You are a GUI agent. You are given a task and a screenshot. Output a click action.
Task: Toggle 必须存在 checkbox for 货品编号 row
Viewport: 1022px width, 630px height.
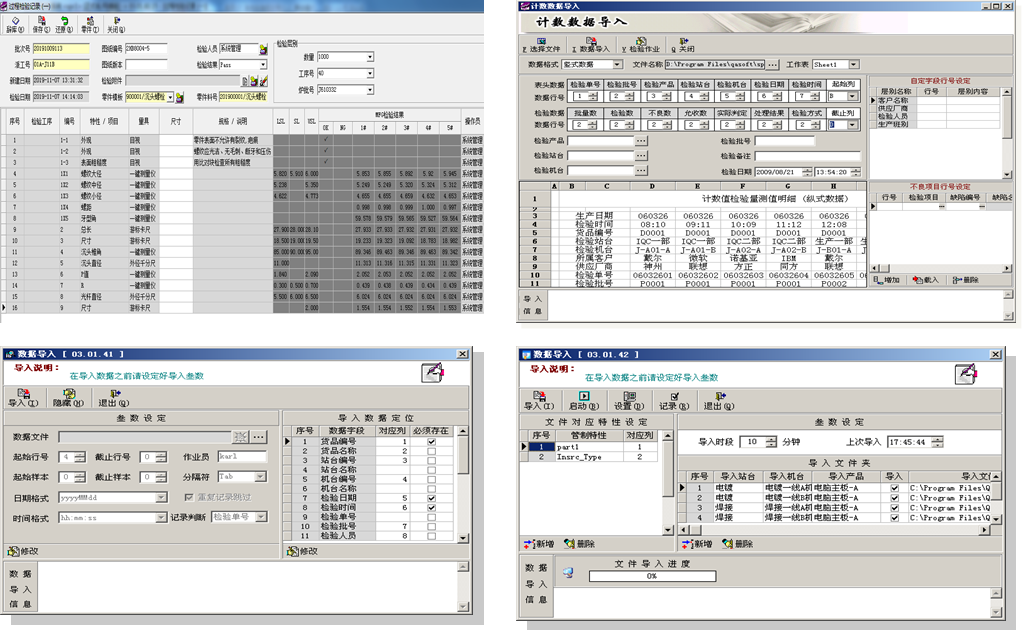tap(431, 442)
